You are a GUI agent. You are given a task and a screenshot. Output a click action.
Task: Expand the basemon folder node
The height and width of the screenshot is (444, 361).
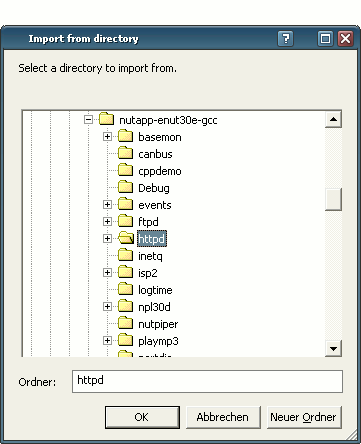(107, 136)
